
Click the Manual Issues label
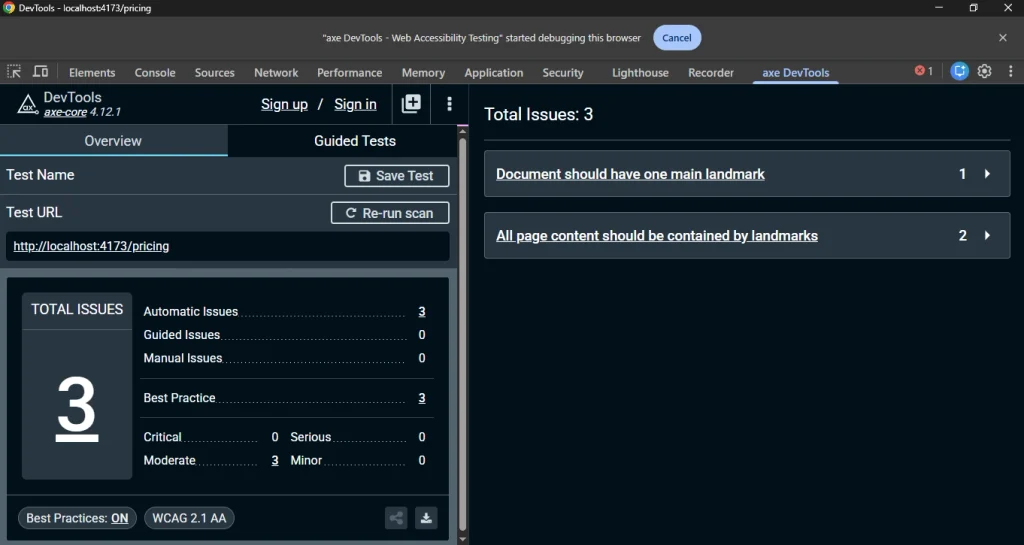183,358
